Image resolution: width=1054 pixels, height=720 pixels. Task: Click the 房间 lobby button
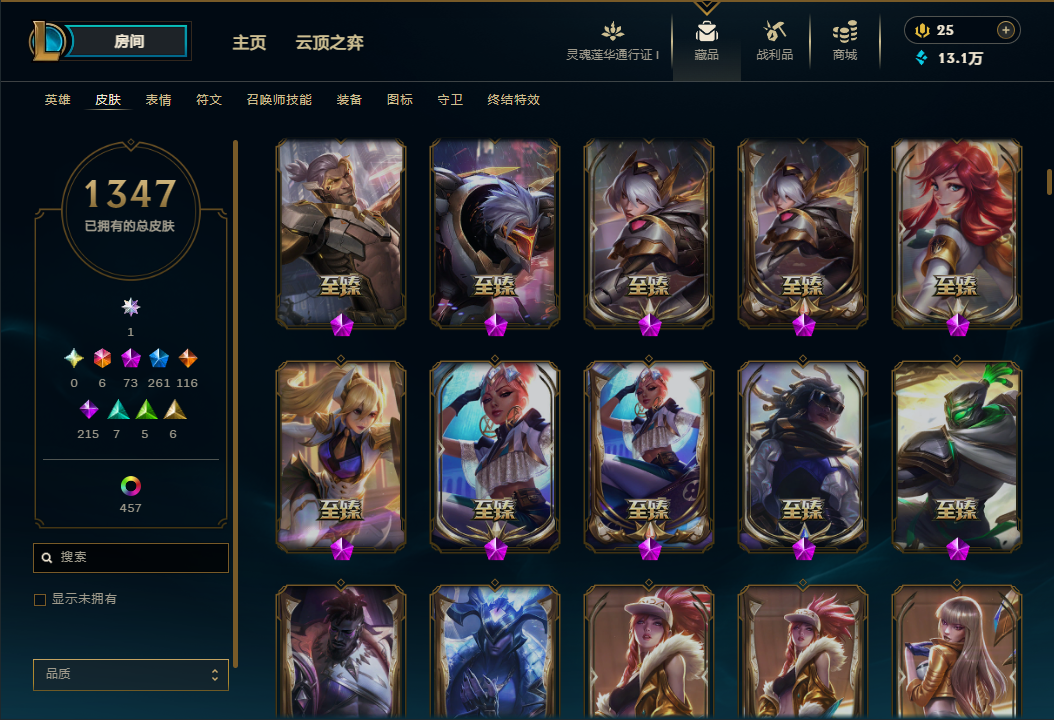[x=128, y=41]
